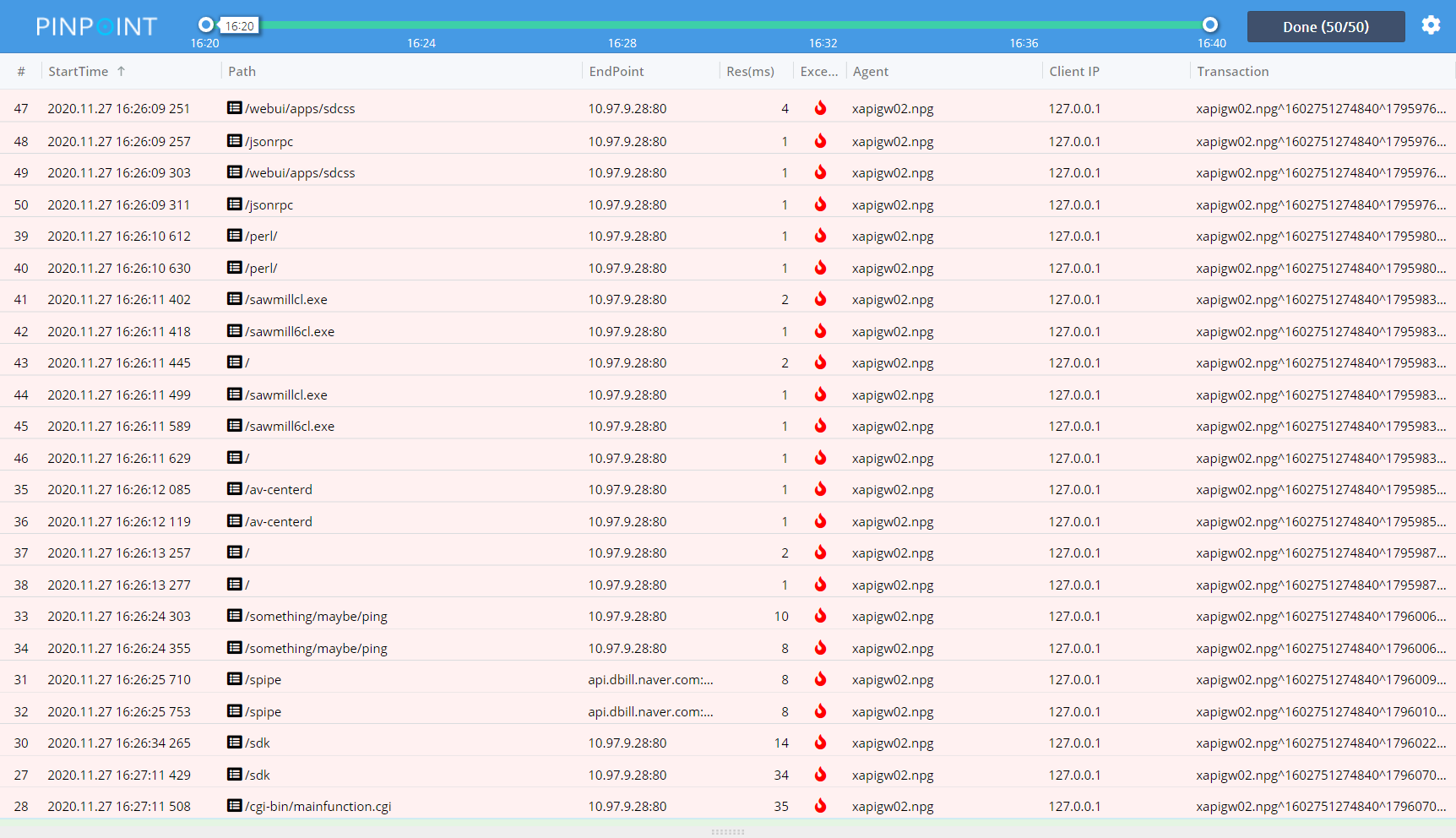Click the transaction ID in row 30
The width and height of the screenshot is (1456, 838).
click(1321, 743)
